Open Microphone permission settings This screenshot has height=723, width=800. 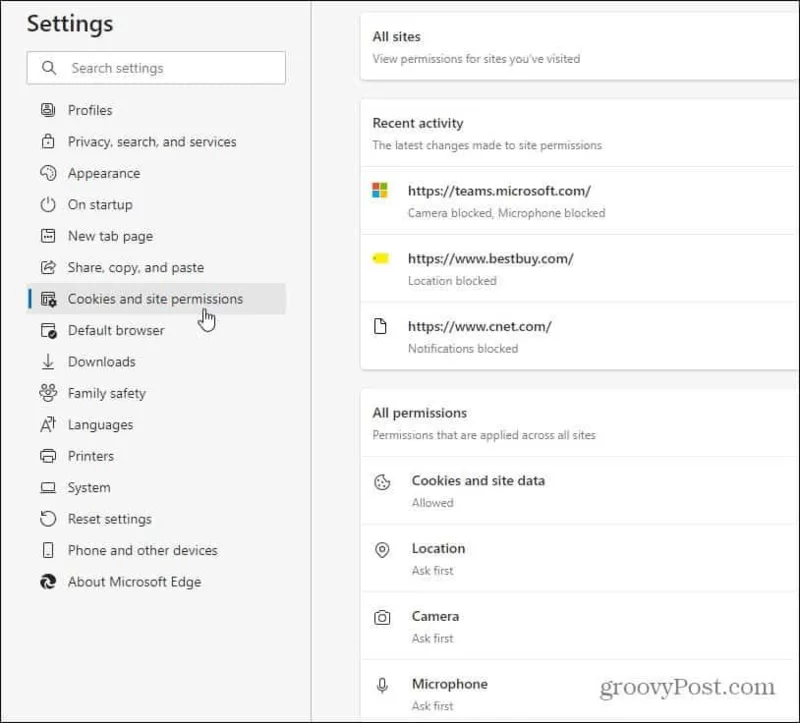coord(580,689)
